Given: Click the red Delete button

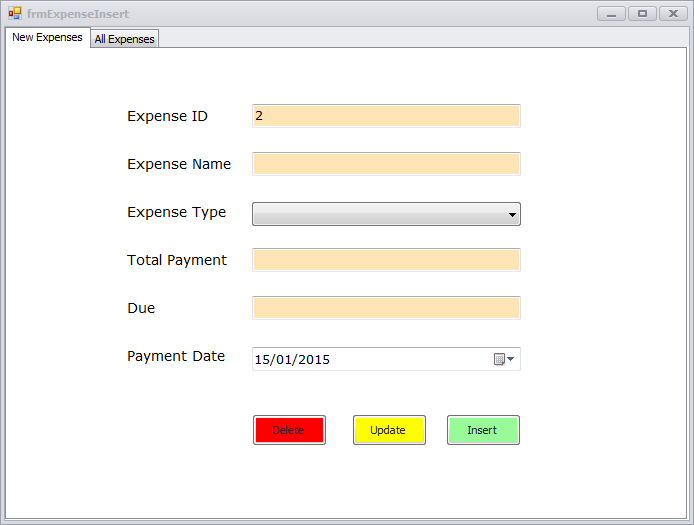Looking at the screenshot, I should coord(289,430).
